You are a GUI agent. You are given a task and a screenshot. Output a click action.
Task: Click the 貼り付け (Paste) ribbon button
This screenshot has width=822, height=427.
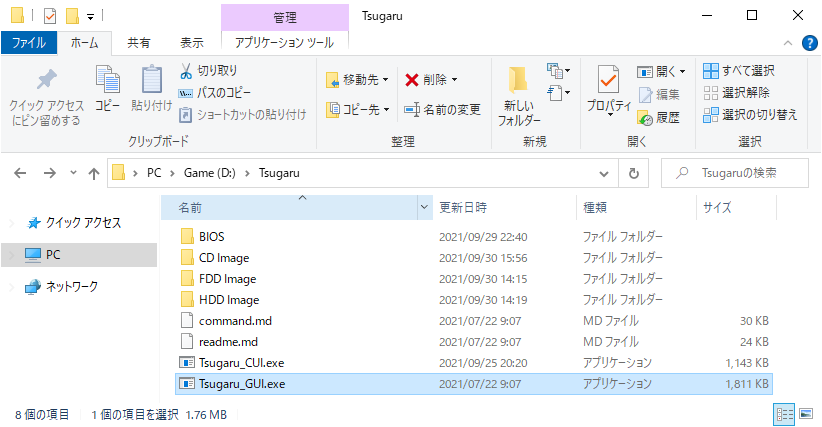(x=152, y=89)
